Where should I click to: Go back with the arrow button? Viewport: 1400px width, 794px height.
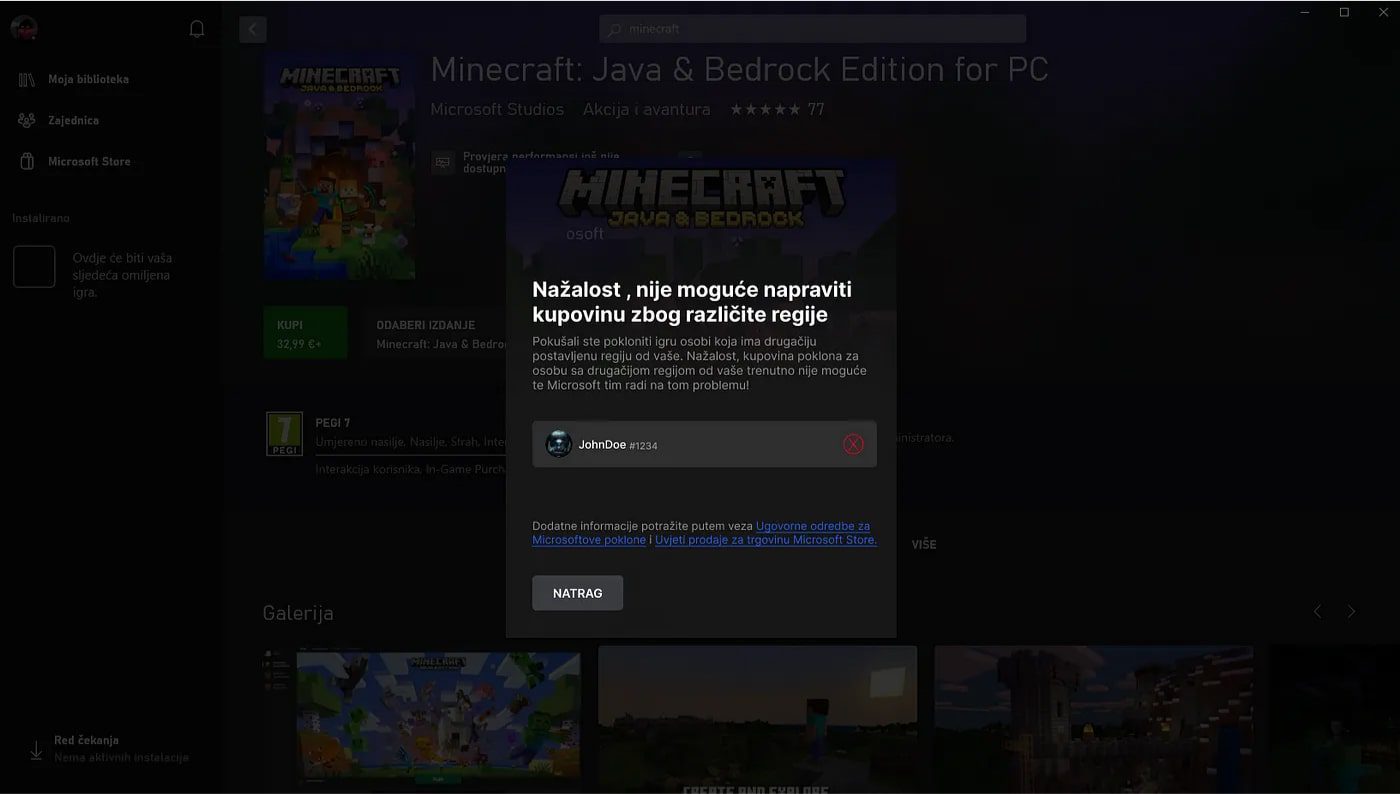pyautogui.click(x=252, y=29)
